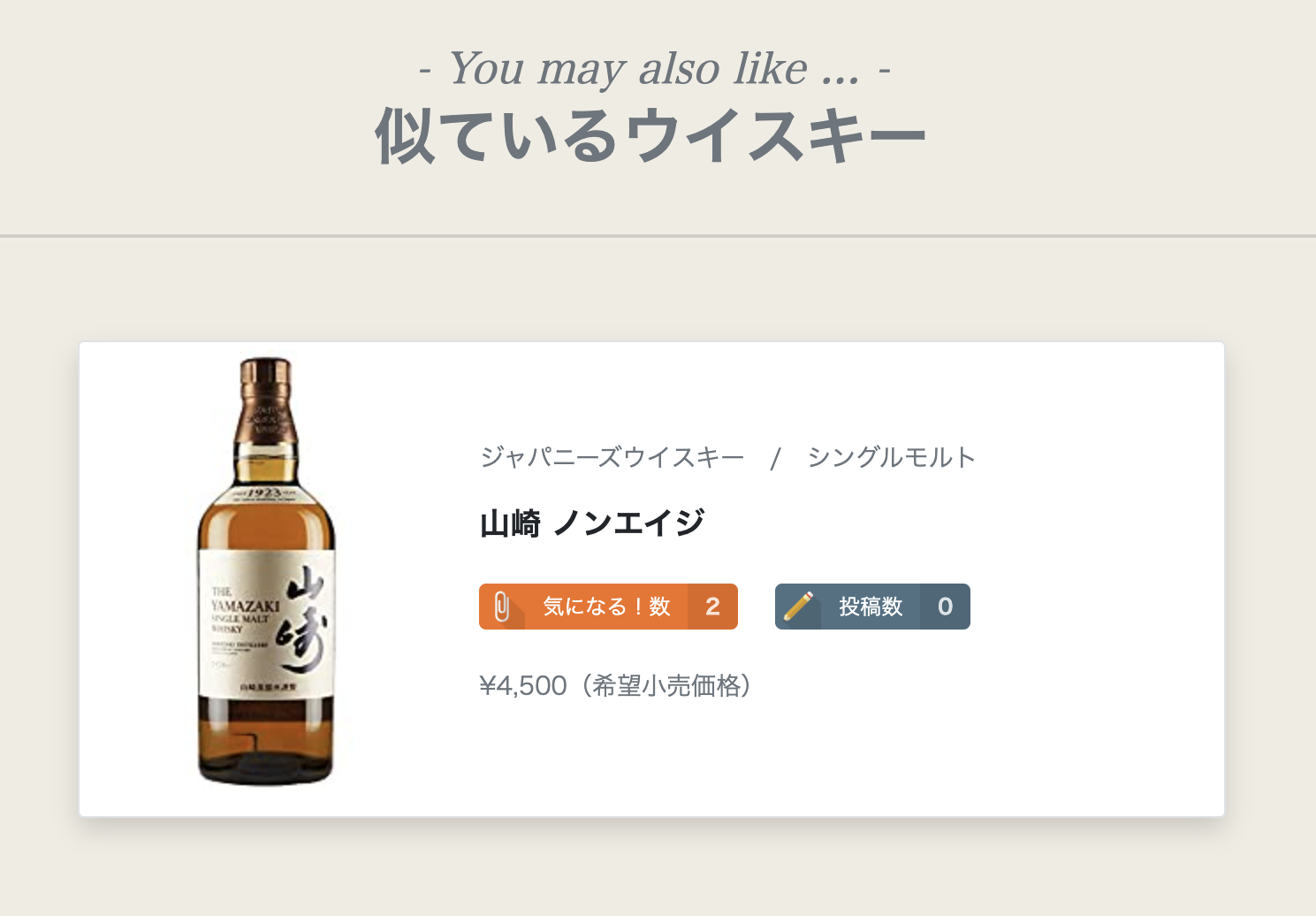This screenshot has height=916, width=1316.
Task: Click the 似ているウイスキー section heading
Action: [650, 136]
